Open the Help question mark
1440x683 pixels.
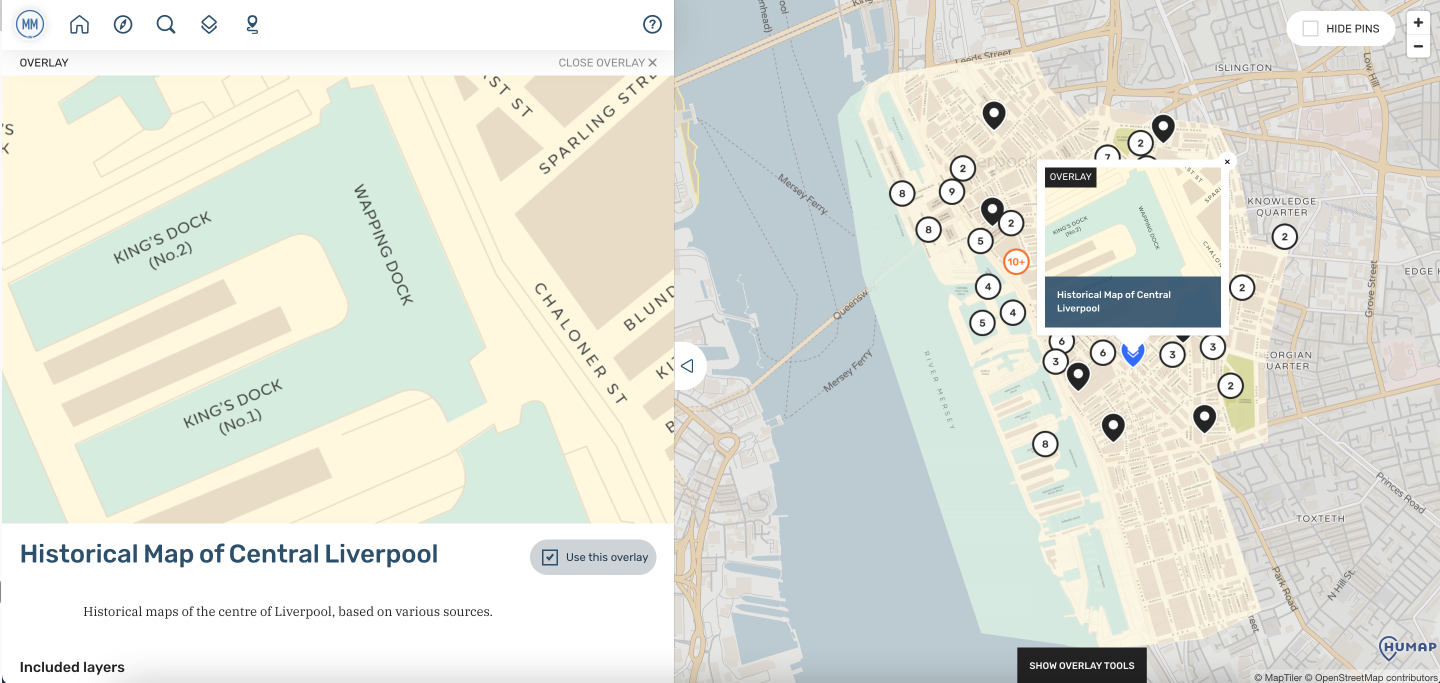(652, 23)
